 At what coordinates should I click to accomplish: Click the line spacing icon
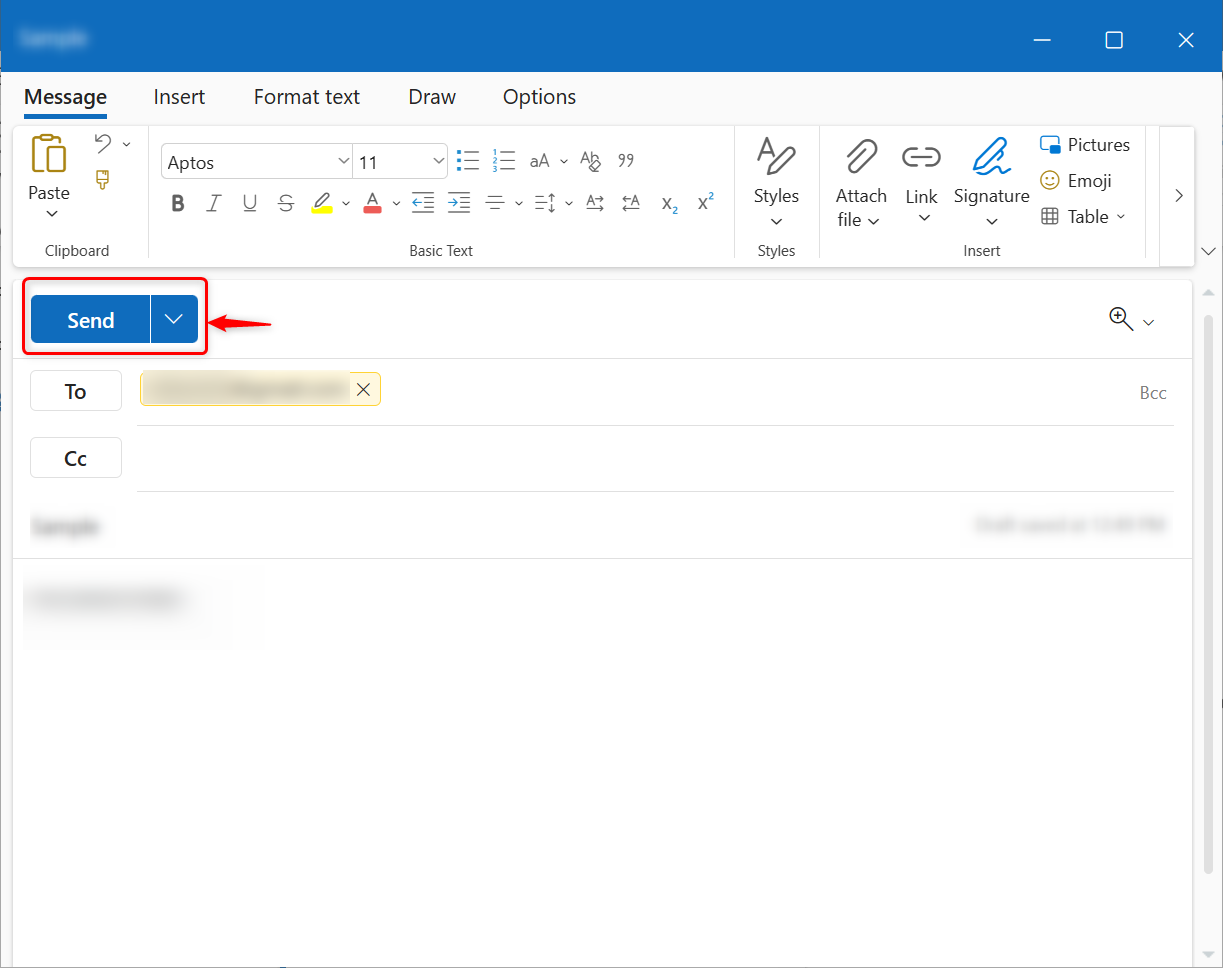(544, 203)
